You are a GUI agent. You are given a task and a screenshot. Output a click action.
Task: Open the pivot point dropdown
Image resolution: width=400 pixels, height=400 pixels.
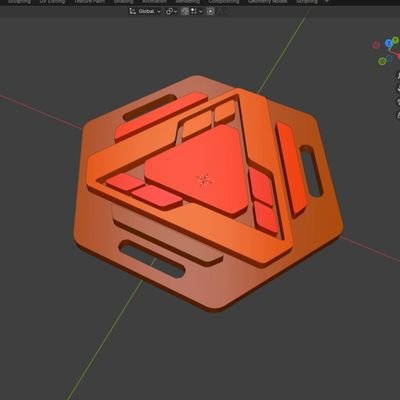[x=171, y=11]
